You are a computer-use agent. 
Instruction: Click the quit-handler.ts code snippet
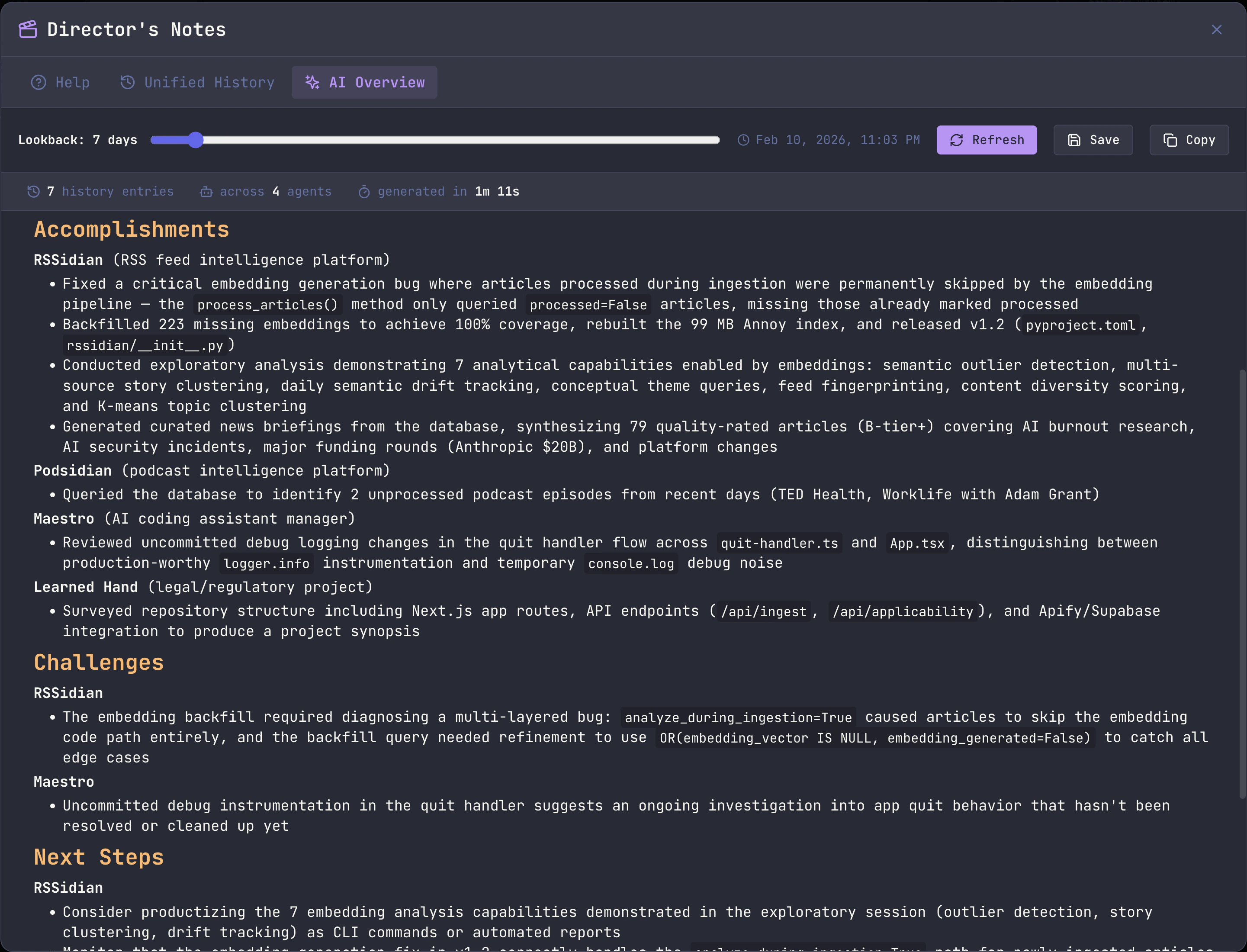coord(779,544)
